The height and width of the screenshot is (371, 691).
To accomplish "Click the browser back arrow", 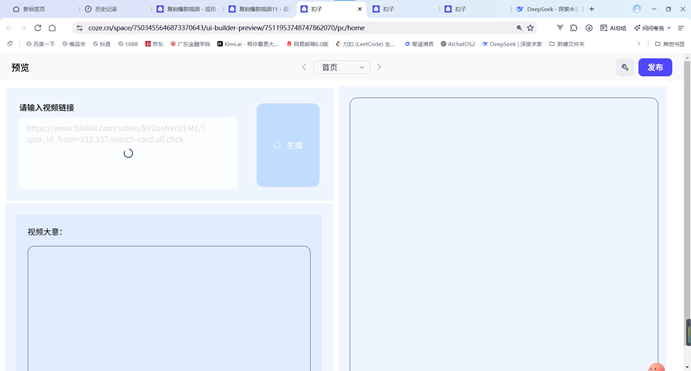I will [9, 28].
